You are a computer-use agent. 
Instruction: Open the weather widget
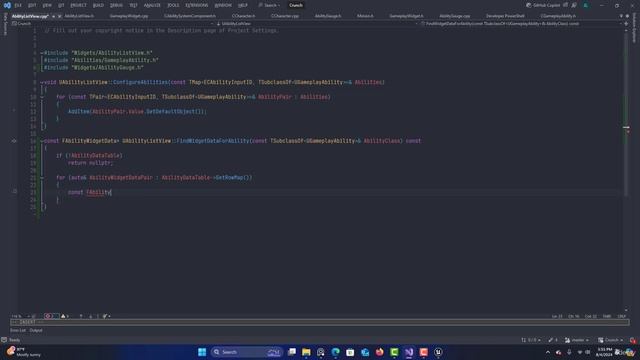(24, 352)
